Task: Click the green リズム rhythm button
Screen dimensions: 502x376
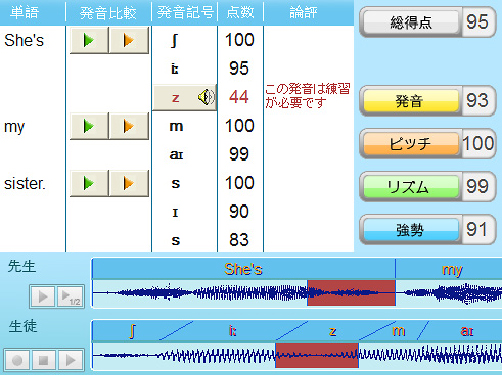Action: click(x=411, y=187)
